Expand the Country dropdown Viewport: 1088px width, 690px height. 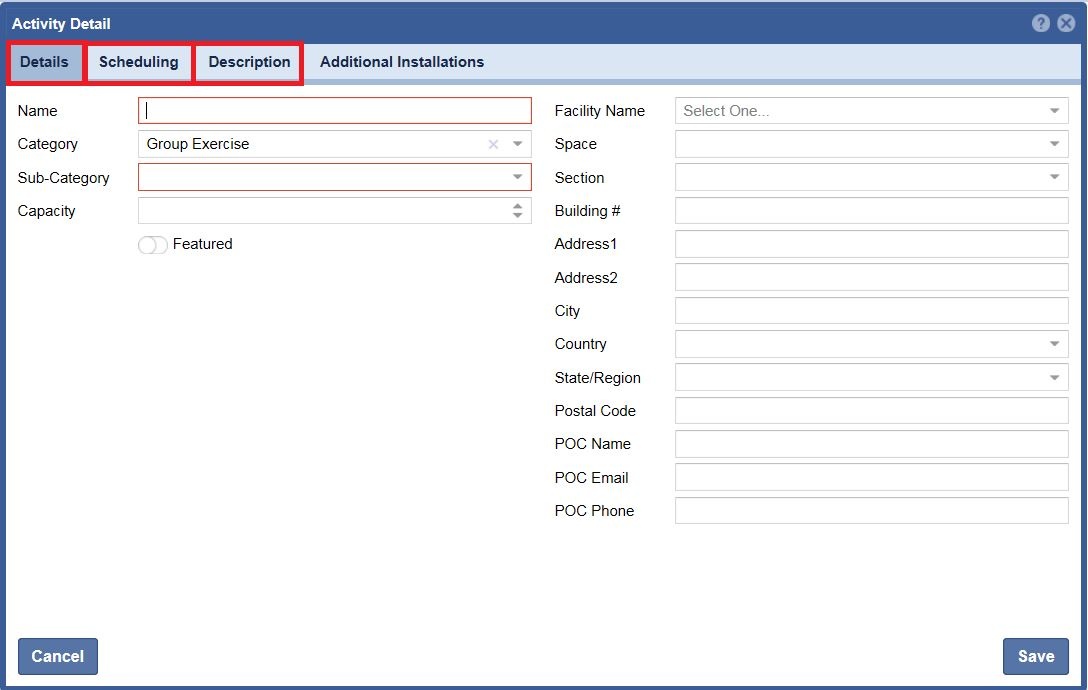(x=1054, y=344)
